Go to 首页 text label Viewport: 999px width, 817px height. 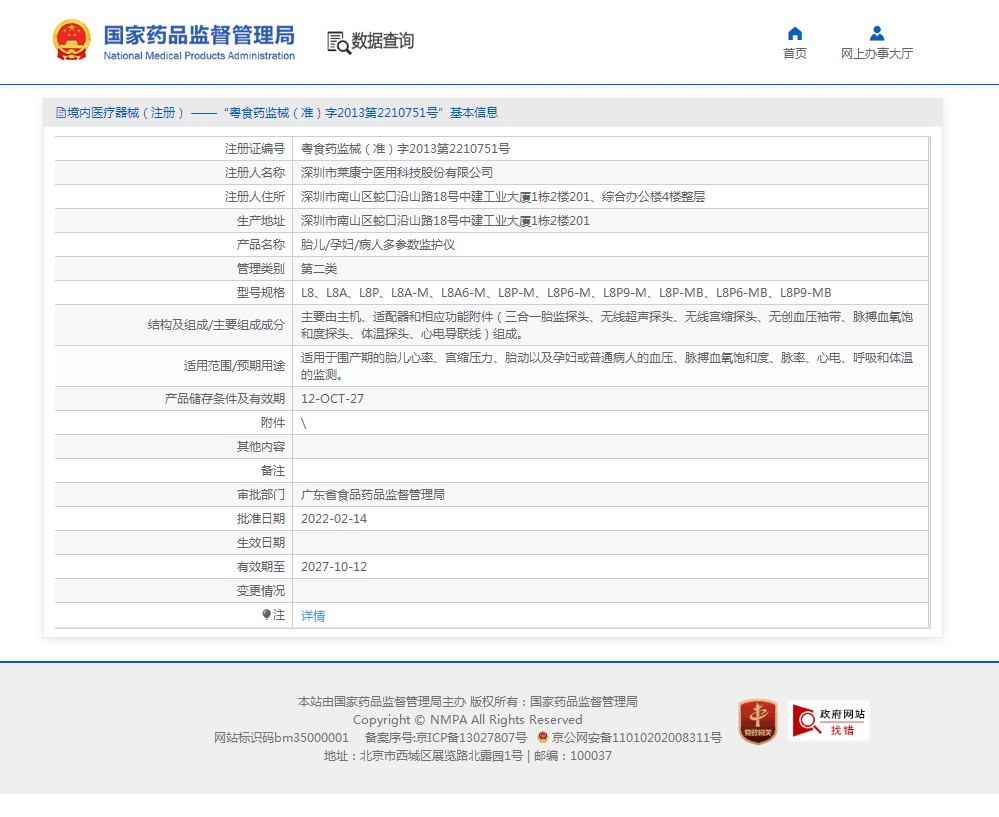click(x=795, y=54)
